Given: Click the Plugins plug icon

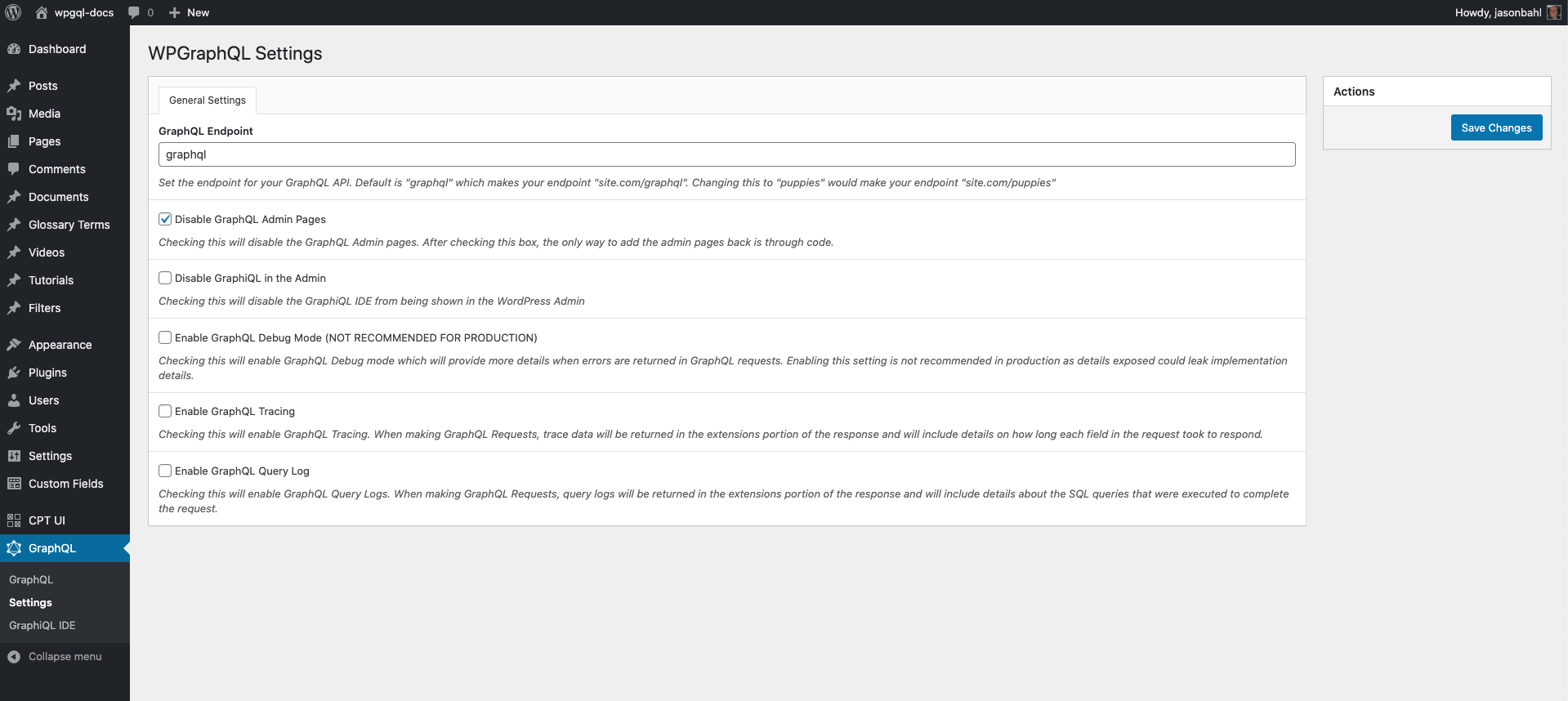Looking at the screenshot, I should coord(14,373).
